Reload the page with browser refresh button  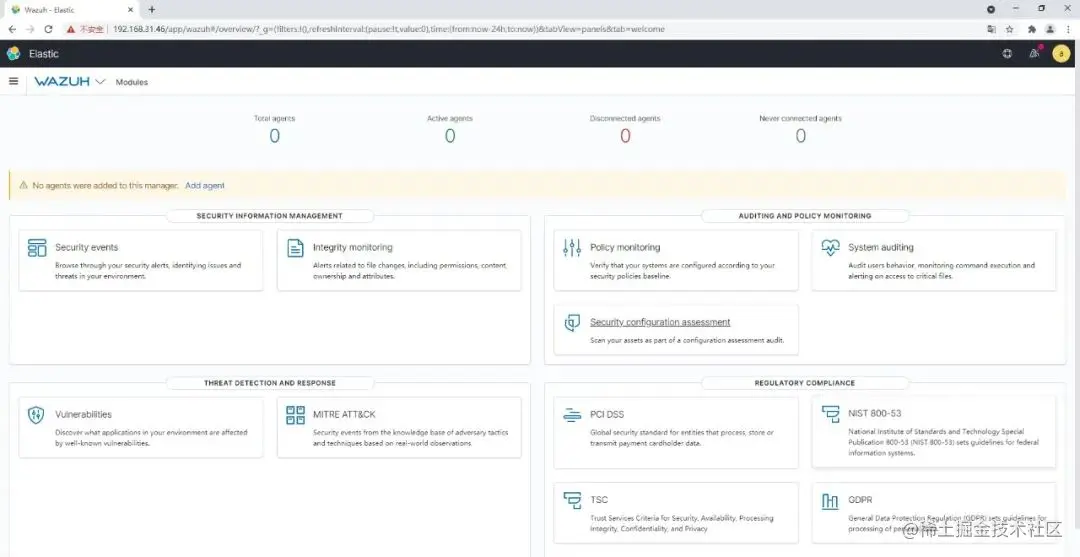[x=48, y=29]
